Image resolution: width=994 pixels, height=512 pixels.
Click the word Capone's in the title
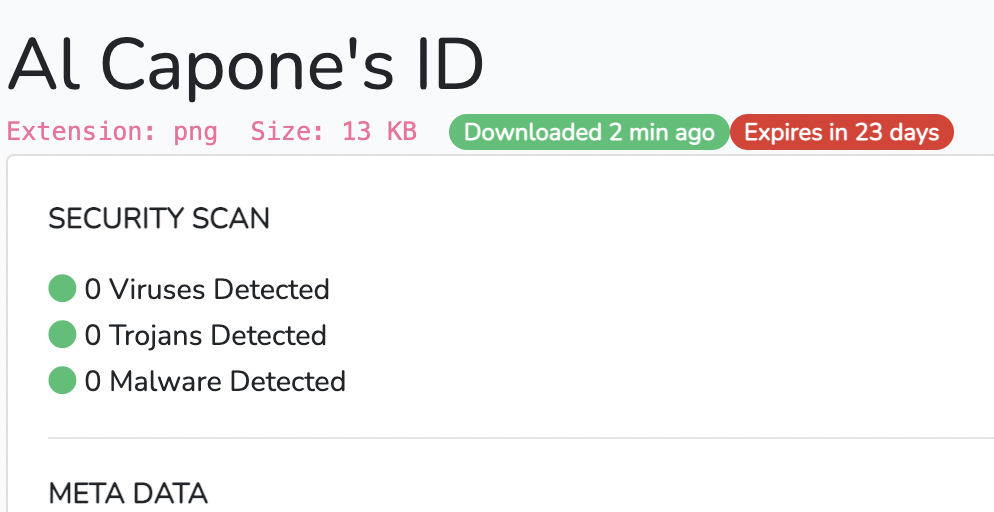point(247,67)
